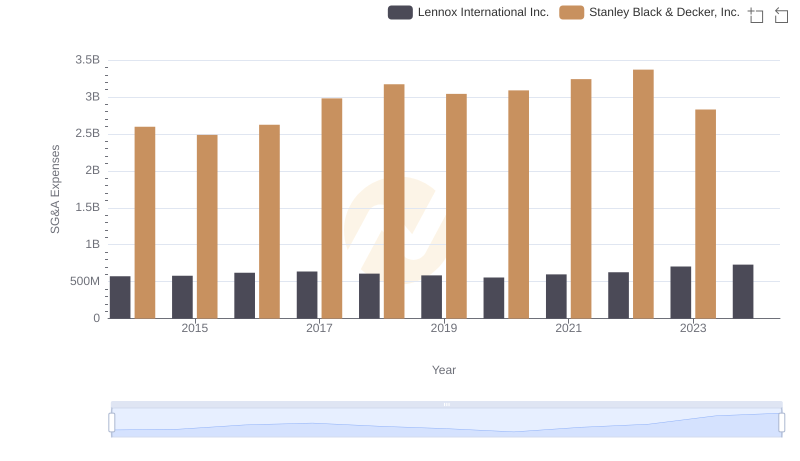The width and height of the screenshot is (800, 461).
Task: Click the Stanley Black & Decker bar for 2017
Action: pyautogui.click(x=332, y=209)
